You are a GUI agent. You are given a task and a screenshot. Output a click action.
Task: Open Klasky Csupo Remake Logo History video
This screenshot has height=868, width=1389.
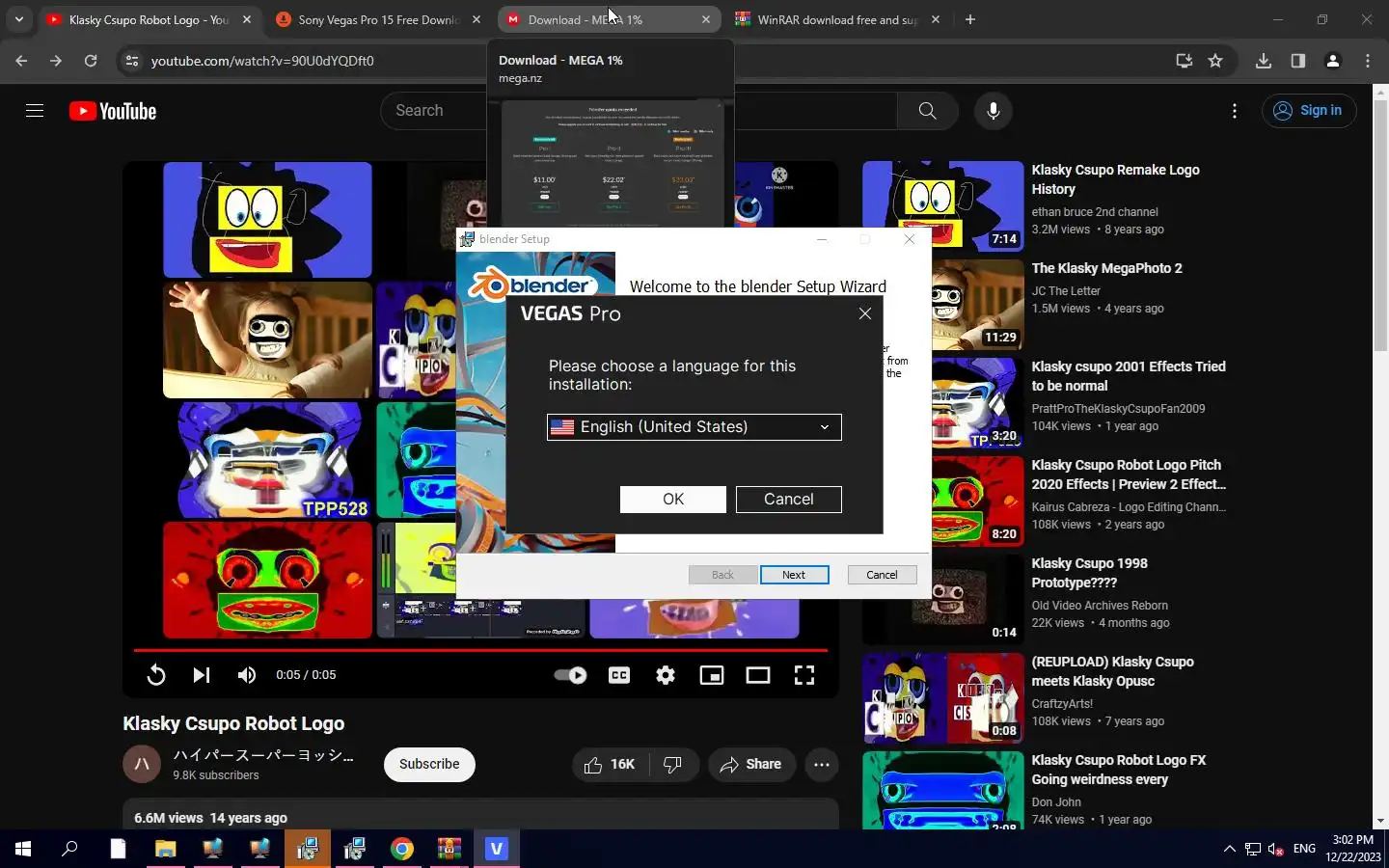pos(1115,179)
